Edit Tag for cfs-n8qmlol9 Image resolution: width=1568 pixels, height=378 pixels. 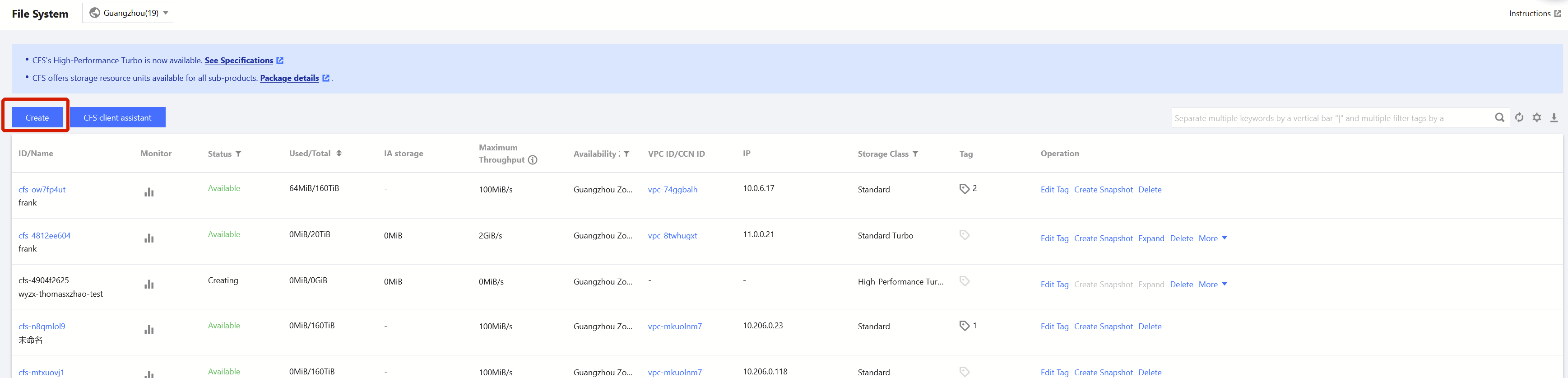pos(1054,326)
